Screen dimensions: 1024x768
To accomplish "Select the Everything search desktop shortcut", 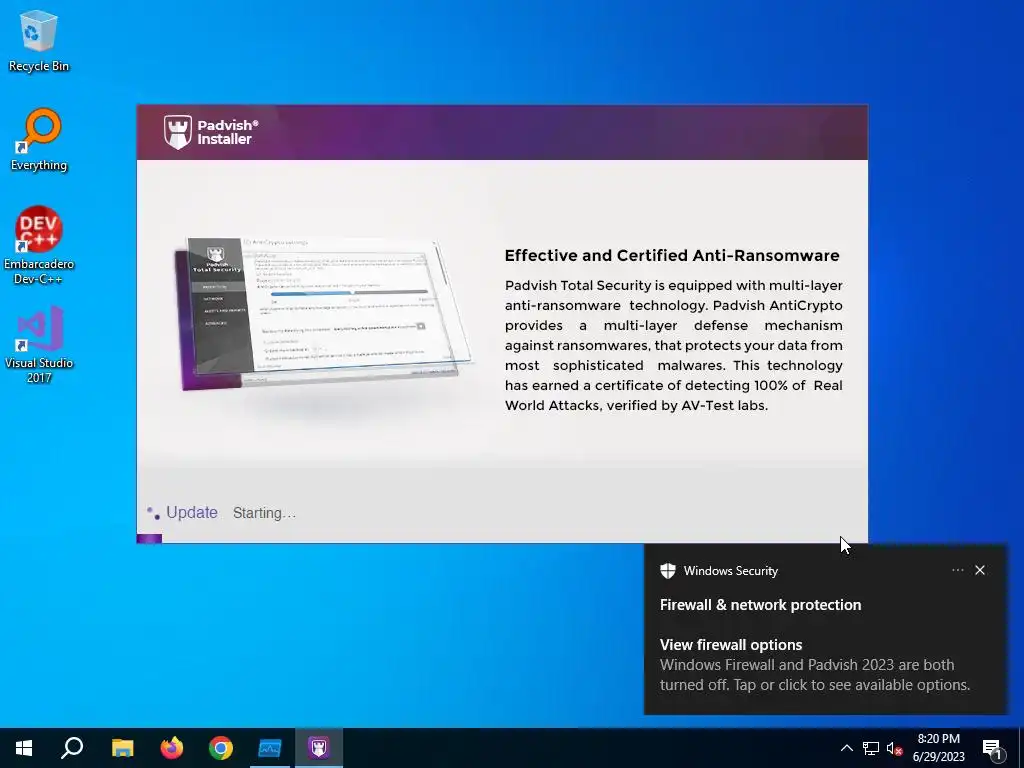I will [39, 140].
